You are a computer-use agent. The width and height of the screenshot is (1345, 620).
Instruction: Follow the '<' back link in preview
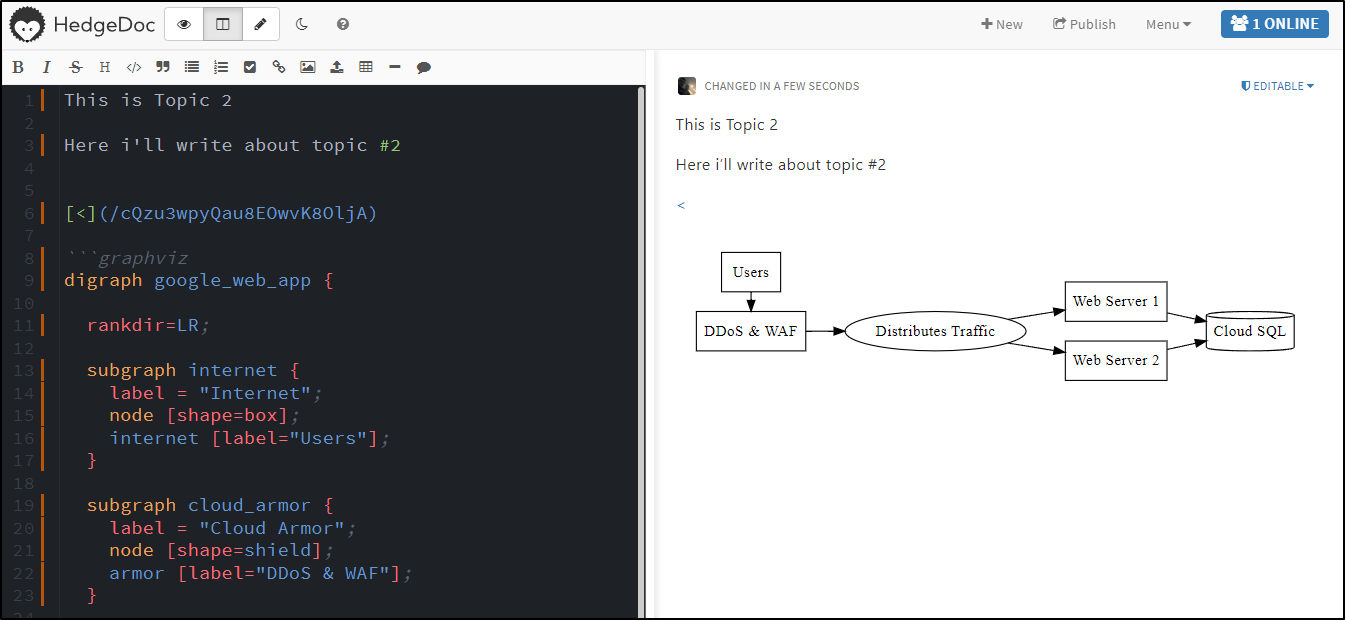(x=681, y=205)
